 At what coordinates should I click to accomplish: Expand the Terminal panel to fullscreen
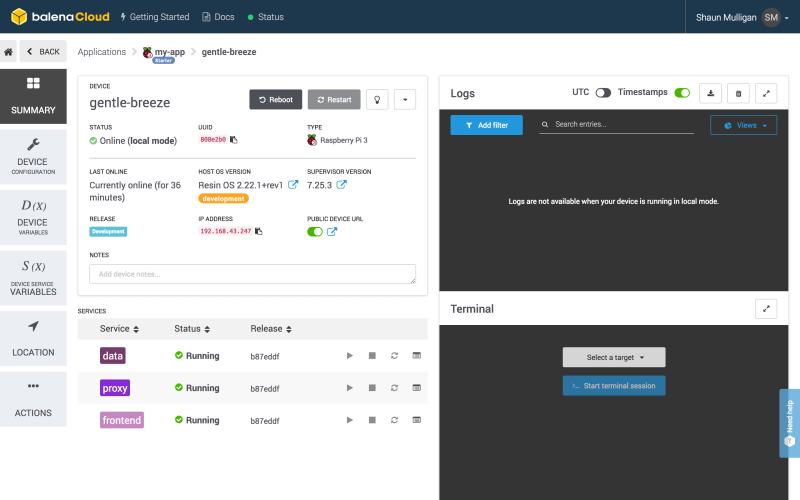click(x=766, y=309)
